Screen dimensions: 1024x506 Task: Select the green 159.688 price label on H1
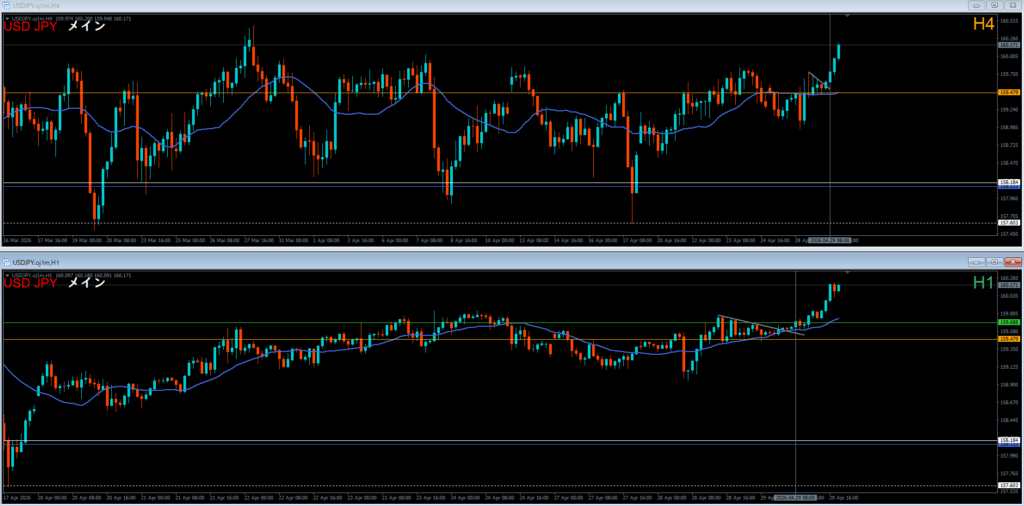click(1009, 323)
